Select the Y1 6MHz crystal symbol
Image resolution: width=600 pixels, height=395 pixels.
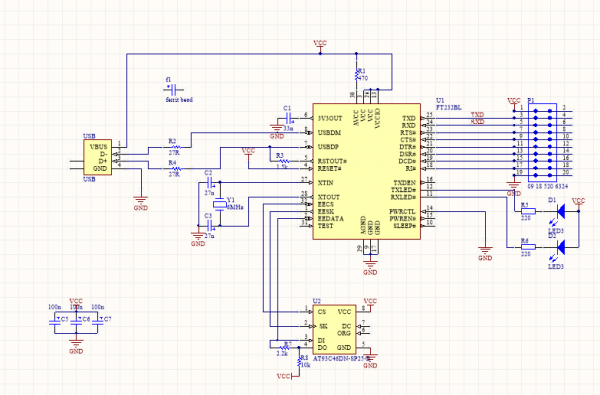220,204
